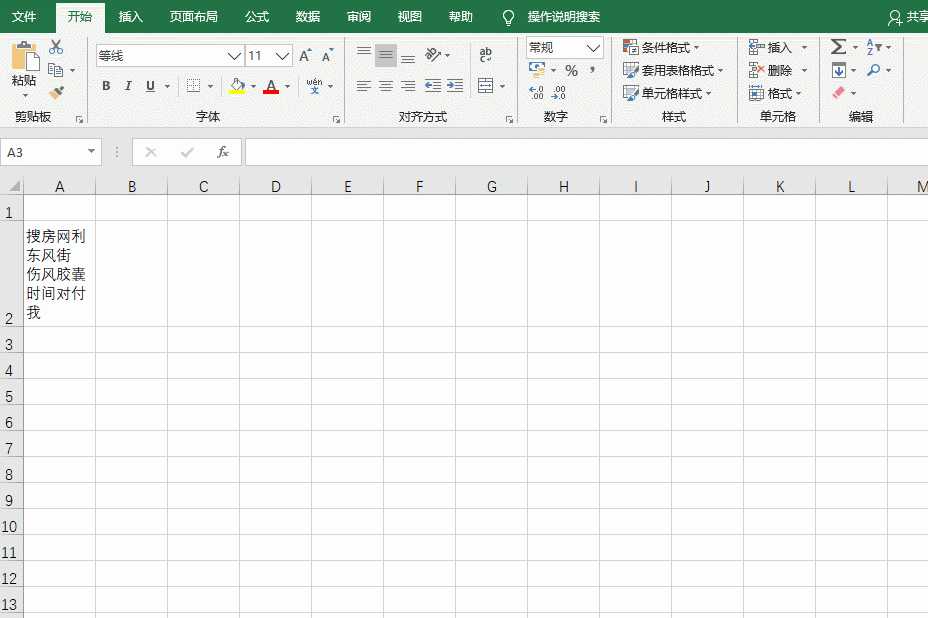Click the formula bar input field

click(x=586, y=152)
